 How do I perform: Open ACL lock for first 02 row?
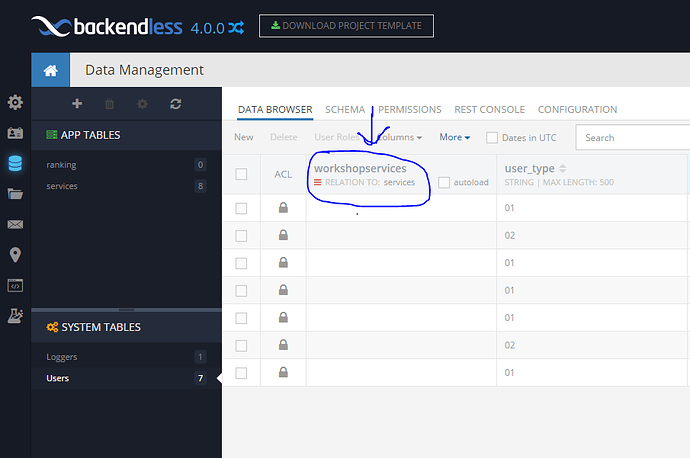283,235
